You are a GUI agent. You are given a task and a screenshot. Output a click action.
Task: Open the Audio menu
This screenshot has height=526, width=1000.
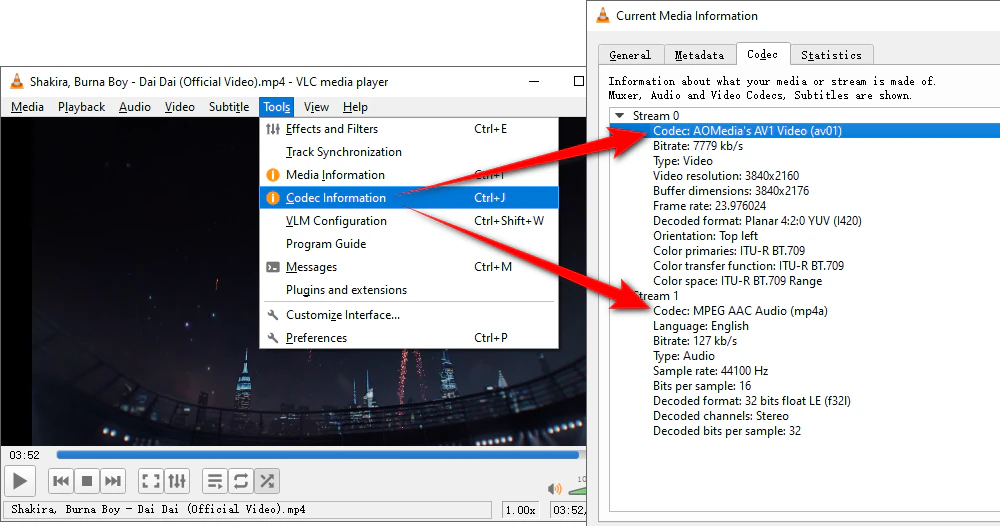pyautogui.click(x=135, y=107)
